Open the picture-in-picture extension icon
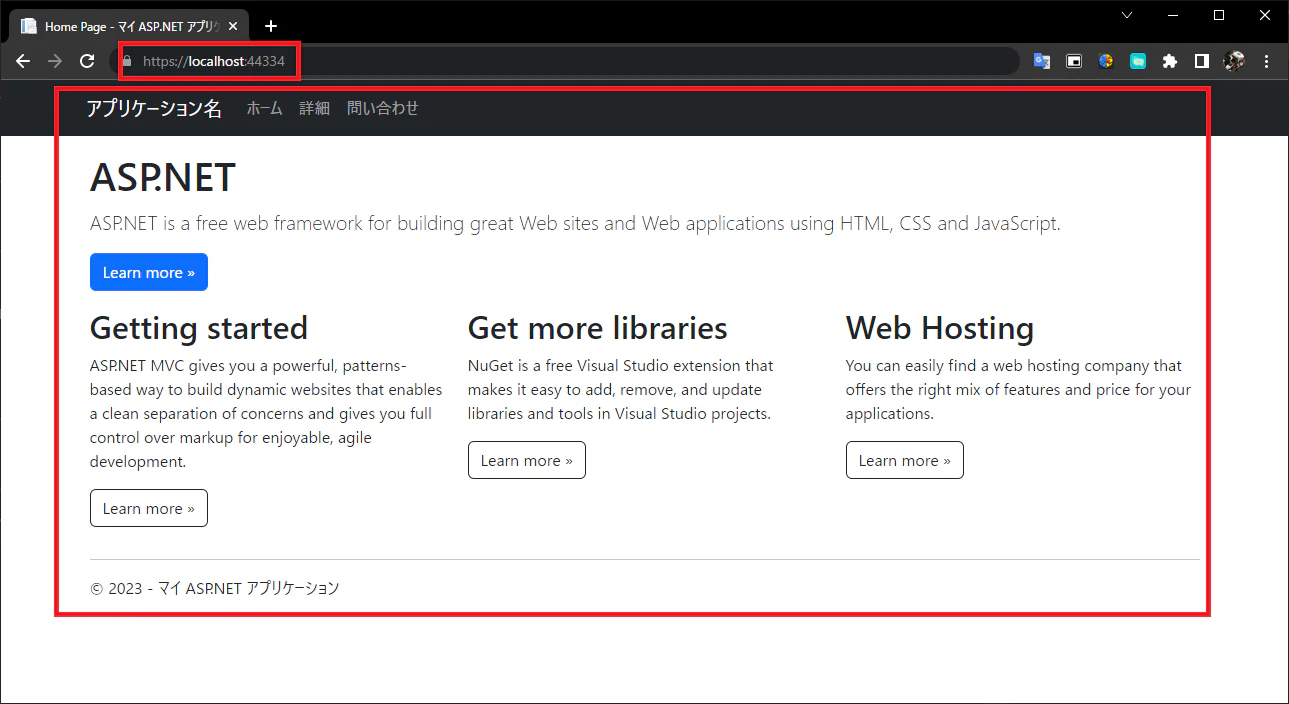This screenshot has height=704, width=1289. [1074, 61]
